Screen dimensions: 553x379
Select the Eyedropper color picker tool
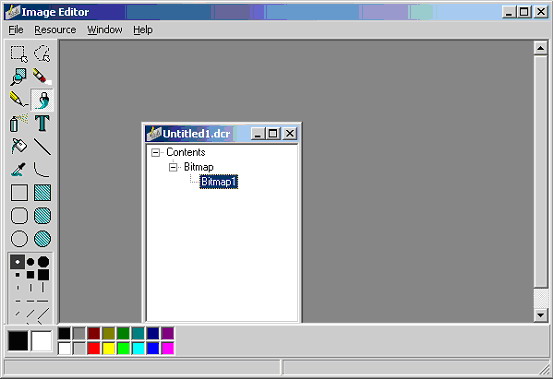[19, 169]
